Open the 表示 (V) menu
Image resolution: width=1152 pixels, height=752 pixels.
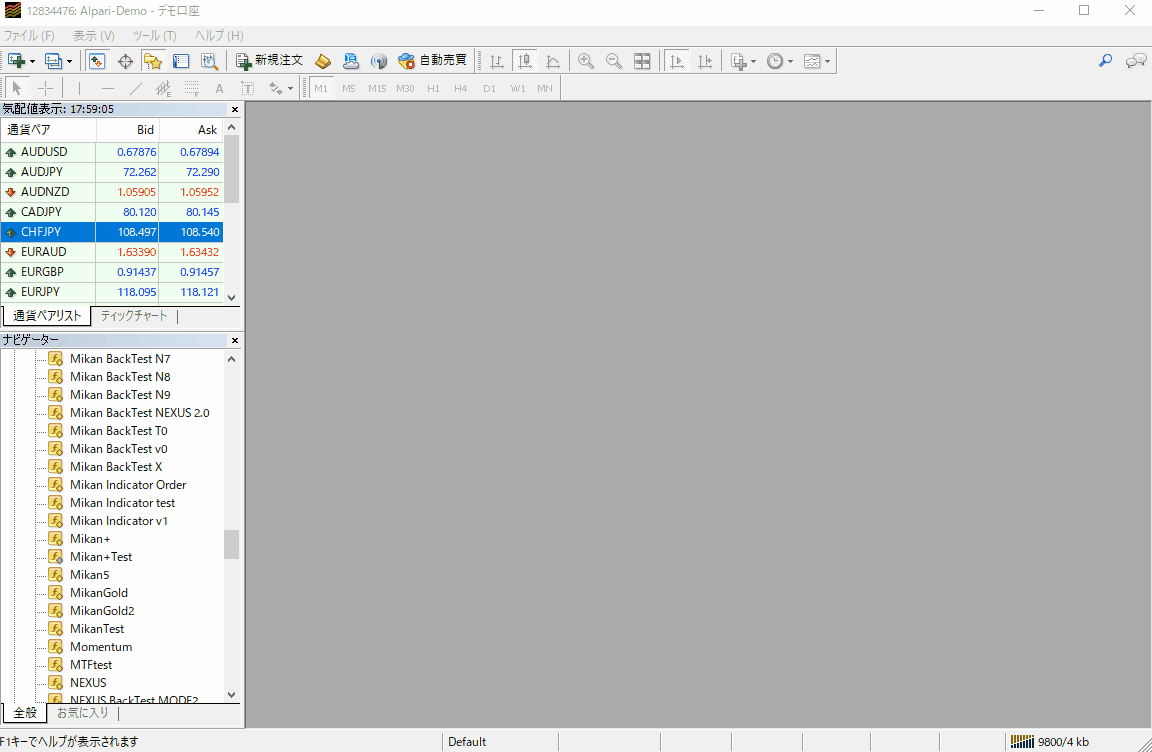[93, 35]
